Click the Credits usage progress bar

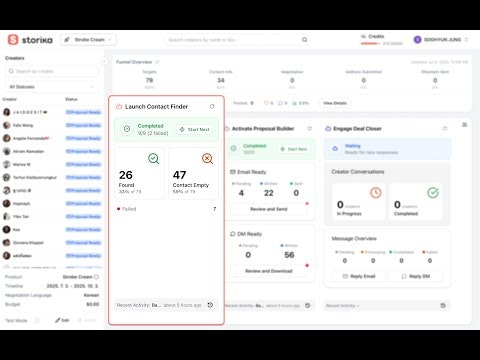click(x=370, y=43)
